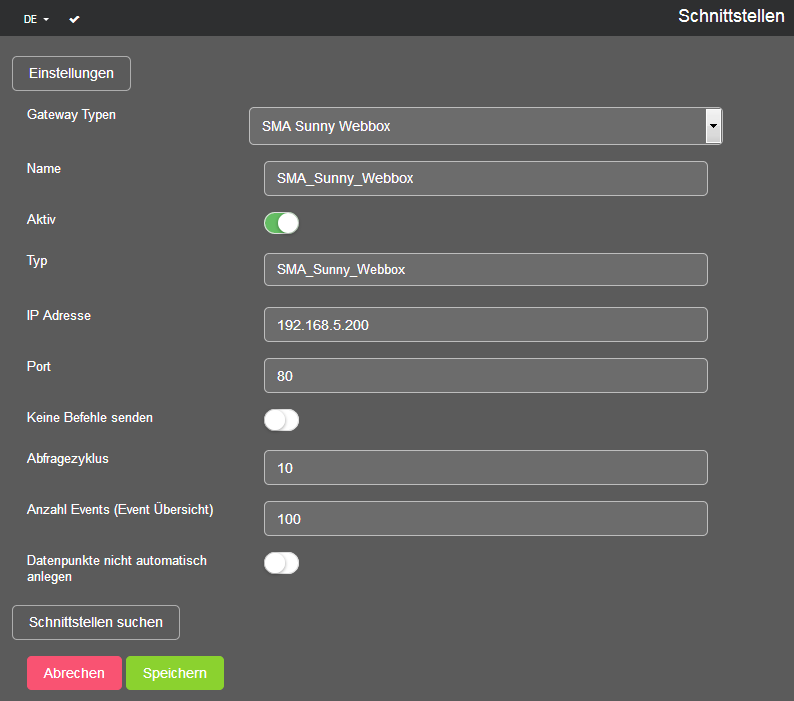Open the DE language dropdown
This screenshot has height=701, width=794.
click(36, 19)
